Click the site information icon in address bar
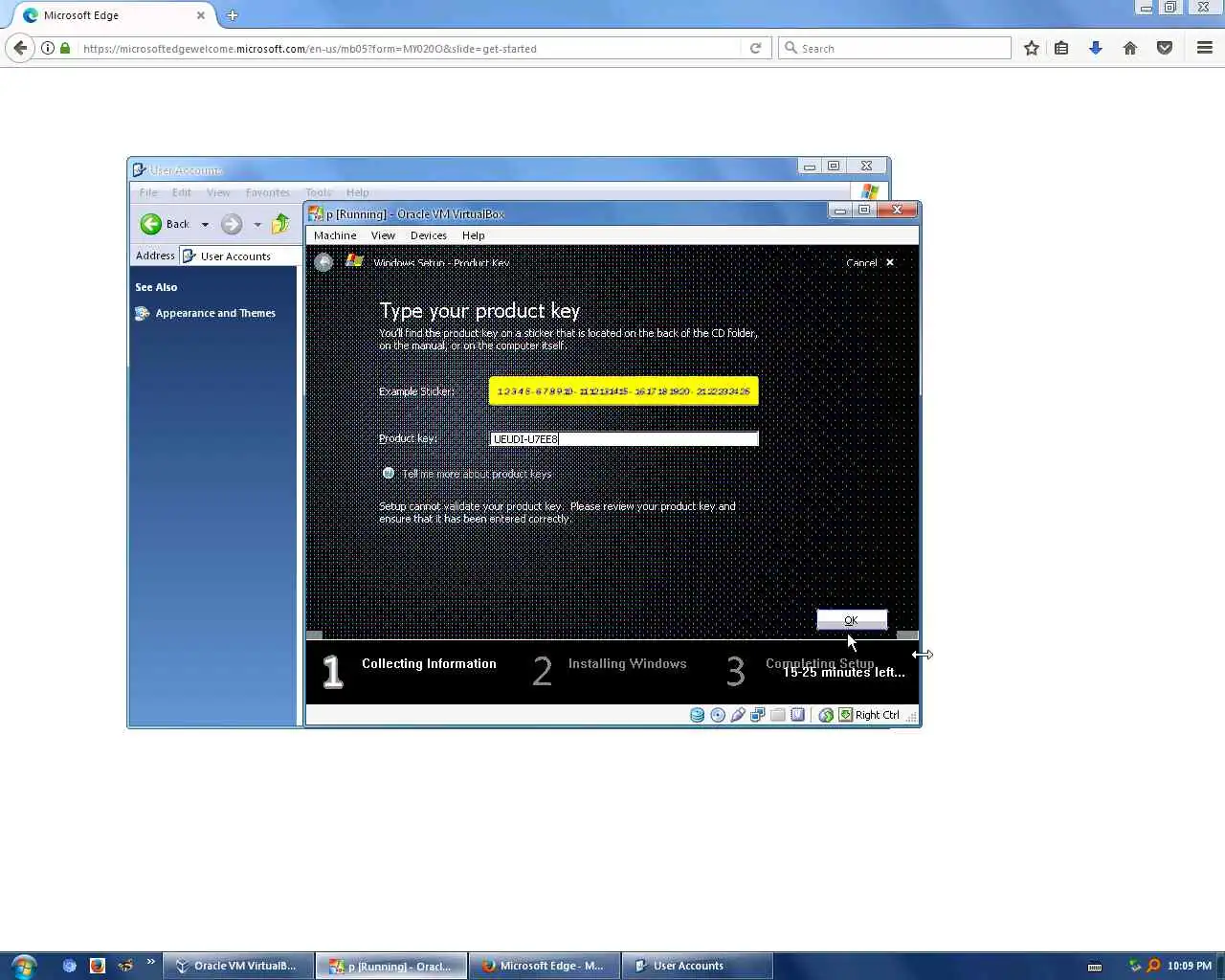 pyautogui.click(x=48, y=48)
